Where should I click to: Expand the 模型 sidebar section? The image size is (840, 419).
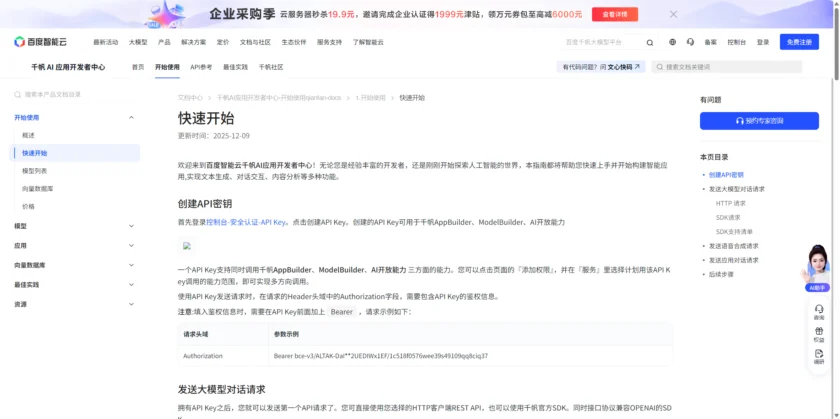pyautogui.click(x=131, y=226)
